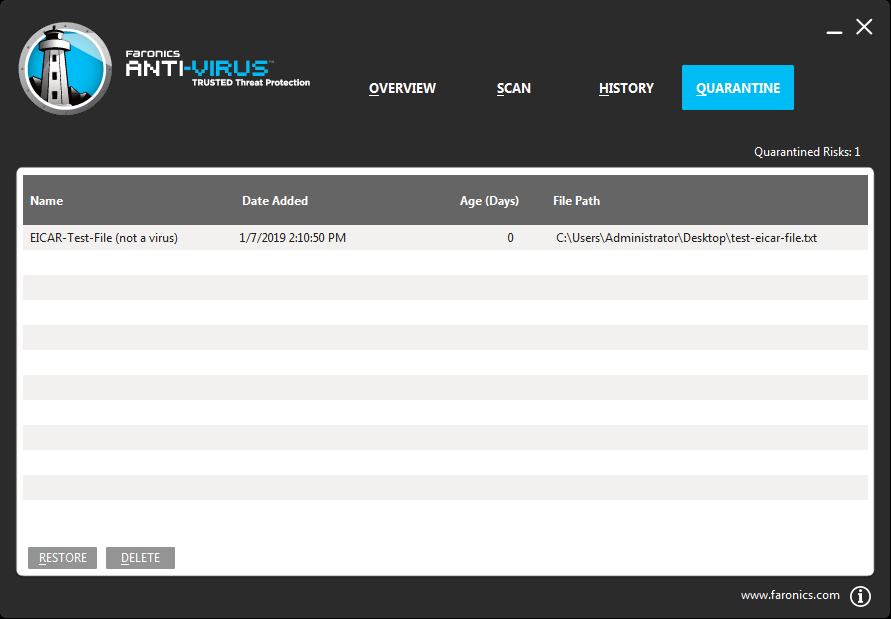
Task: Open the info icon at bottom right
Action: (860, 596)
